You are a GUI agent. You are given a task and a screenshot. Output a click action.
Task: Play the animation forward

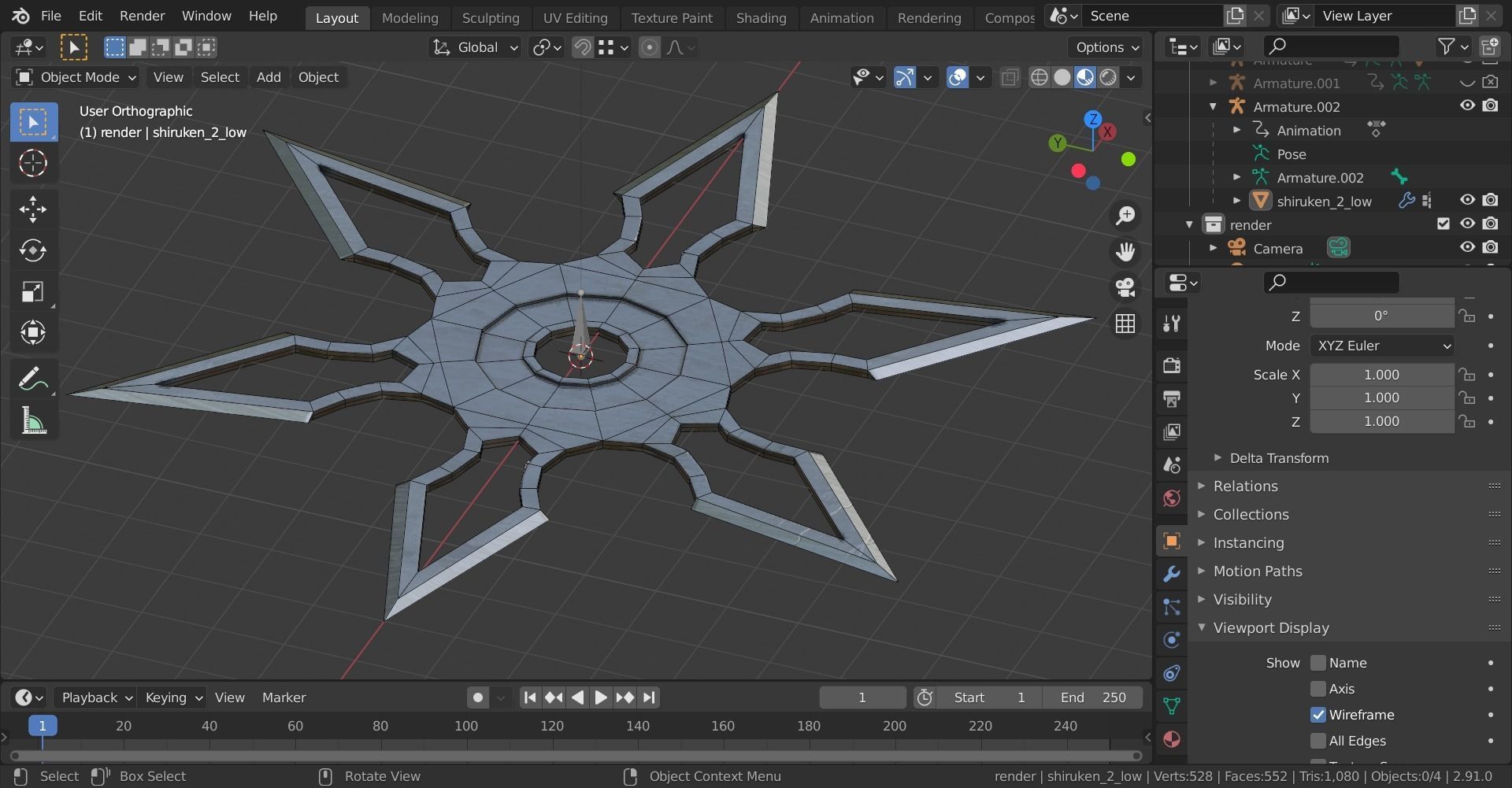[601, 697]
